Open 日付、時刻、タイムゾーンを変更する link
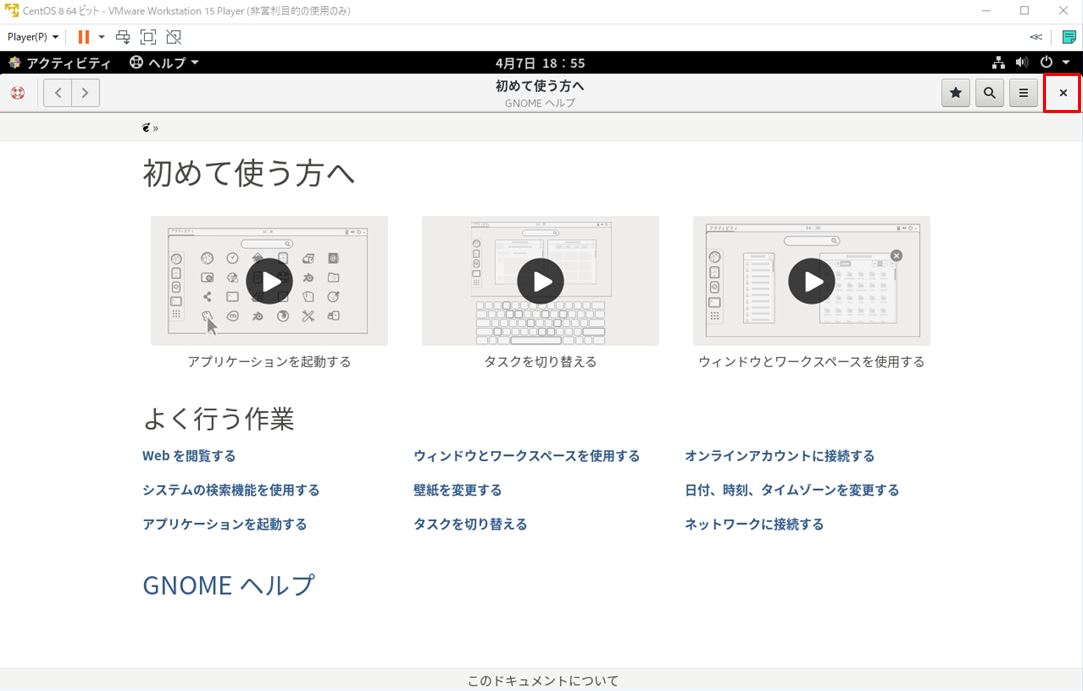 pyautogui.click(x=792, y=490)
